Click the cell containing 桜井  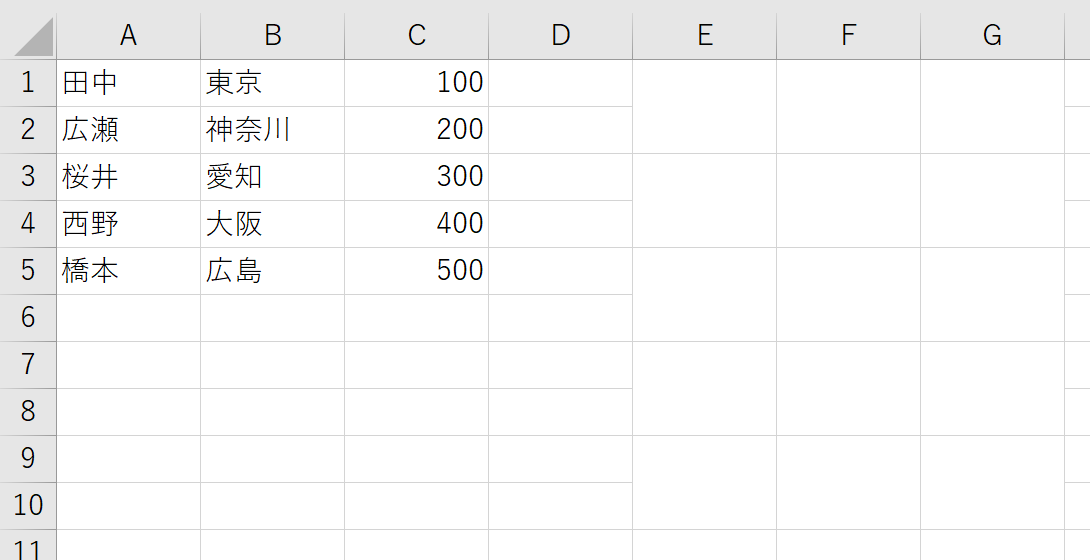click(x=129, y=177)
